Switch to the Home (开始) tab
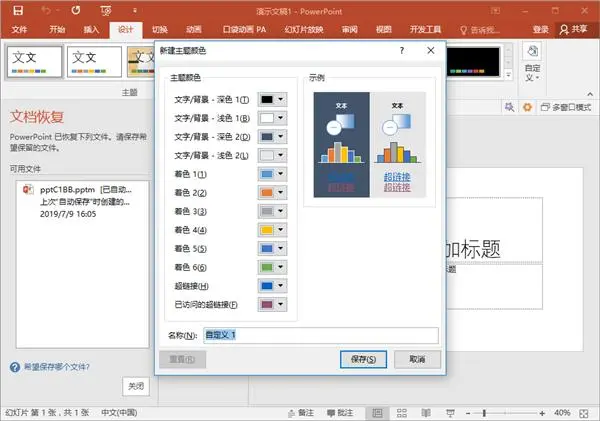 (x=57, y=29)
